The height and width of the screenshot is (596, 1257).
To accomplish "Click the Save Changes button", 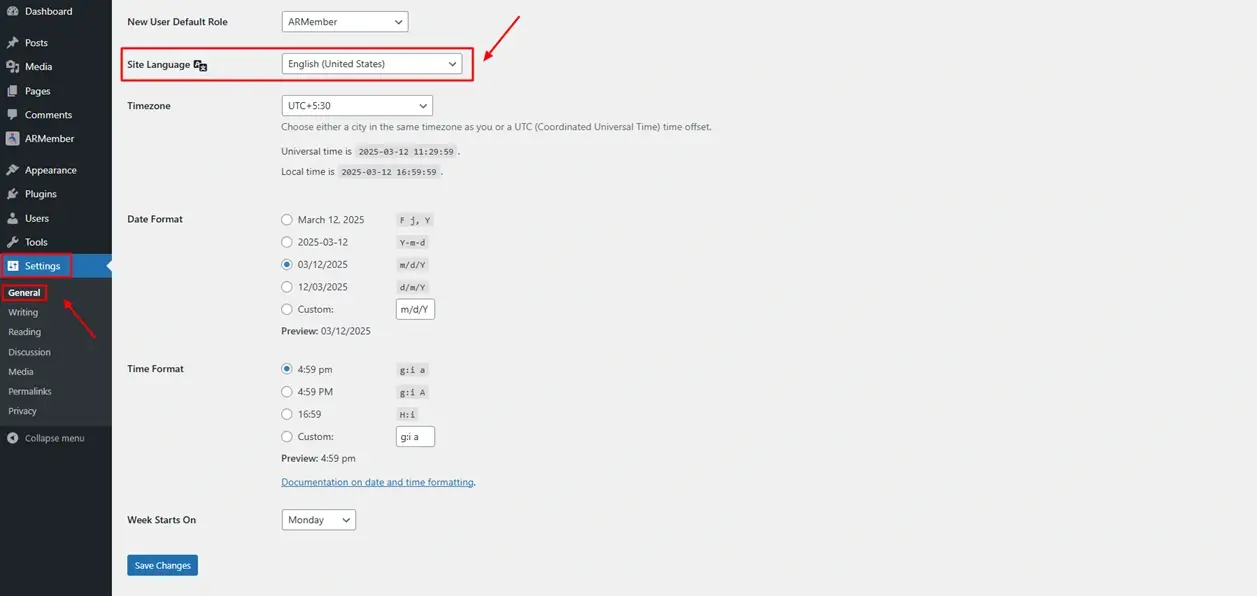I will point(162,565).
